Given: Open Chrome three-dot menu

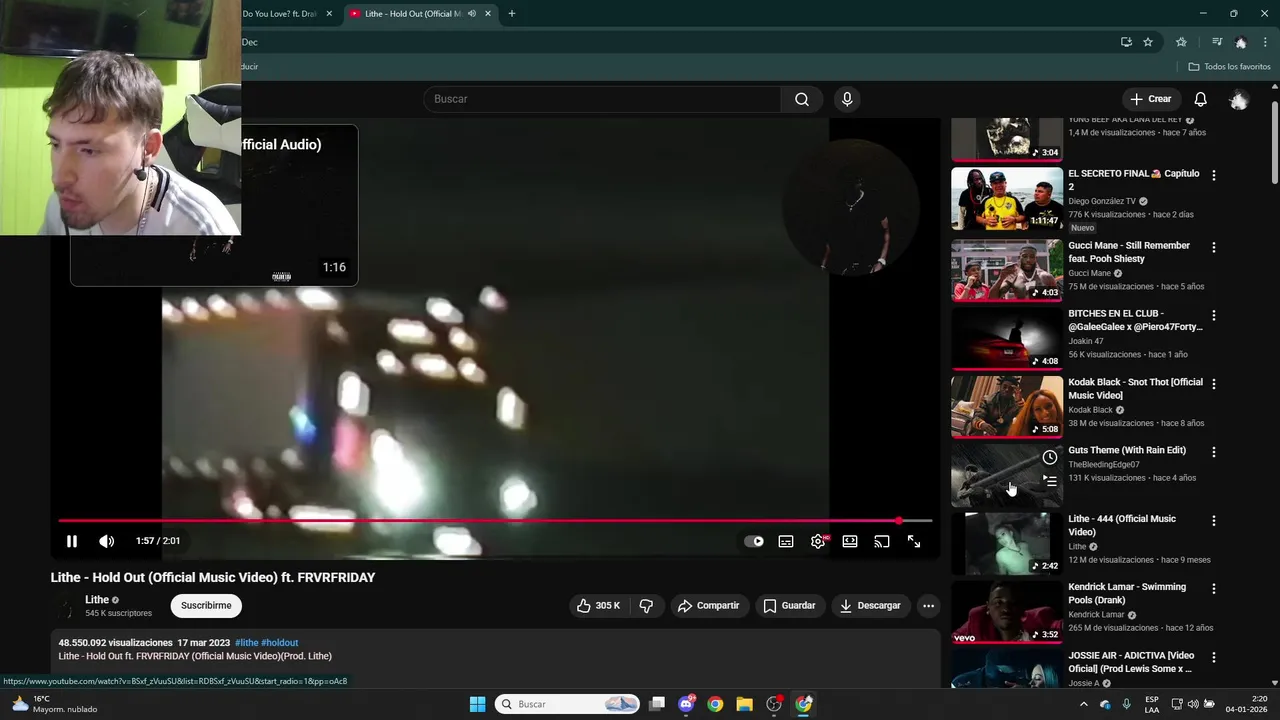Looking at the screenshot, I should tap(1266, 42).
